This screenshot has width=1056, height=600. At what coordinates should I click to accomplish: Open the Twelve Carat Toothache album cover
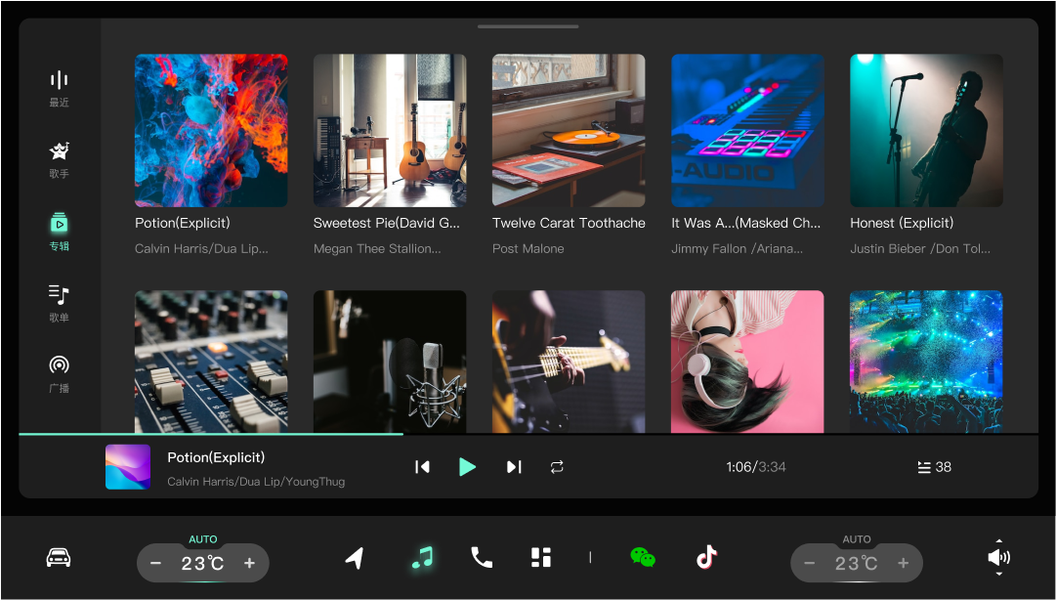pyautogui.click(x=568, y=131)
